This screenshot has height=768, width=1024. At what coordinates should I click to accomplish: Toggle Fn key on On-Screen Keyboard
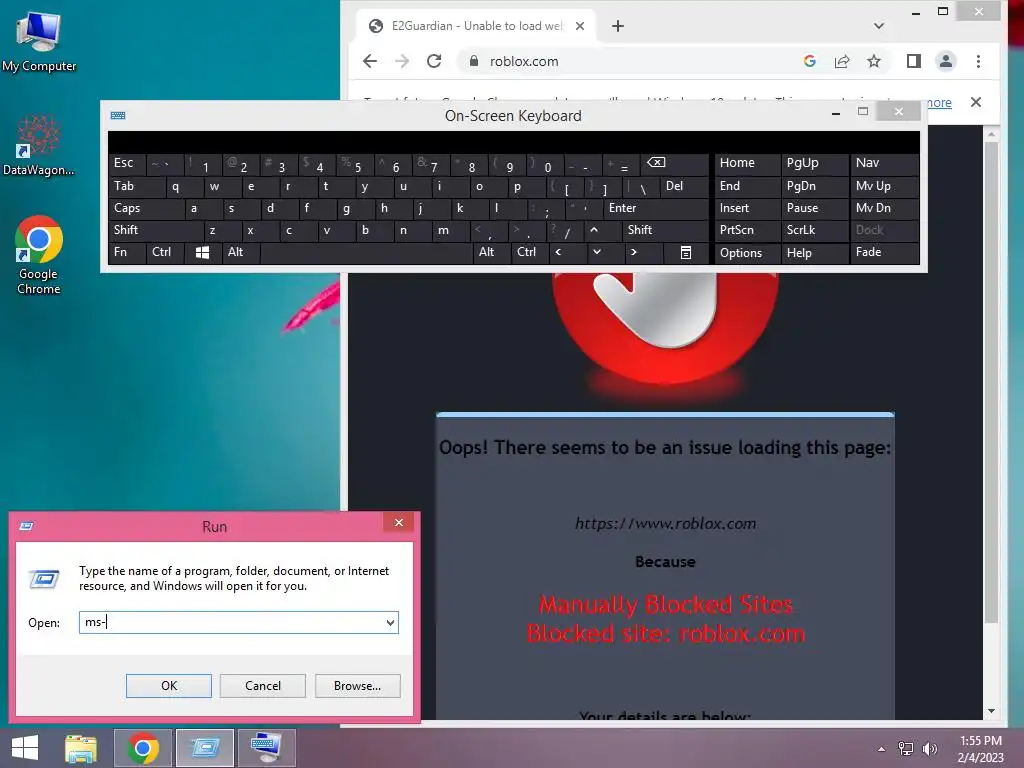coord(127,252)
